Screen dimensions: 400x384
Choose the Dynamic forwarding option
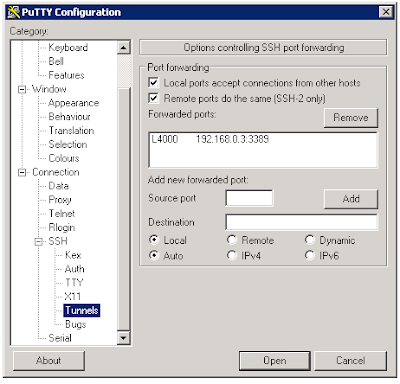310,240
